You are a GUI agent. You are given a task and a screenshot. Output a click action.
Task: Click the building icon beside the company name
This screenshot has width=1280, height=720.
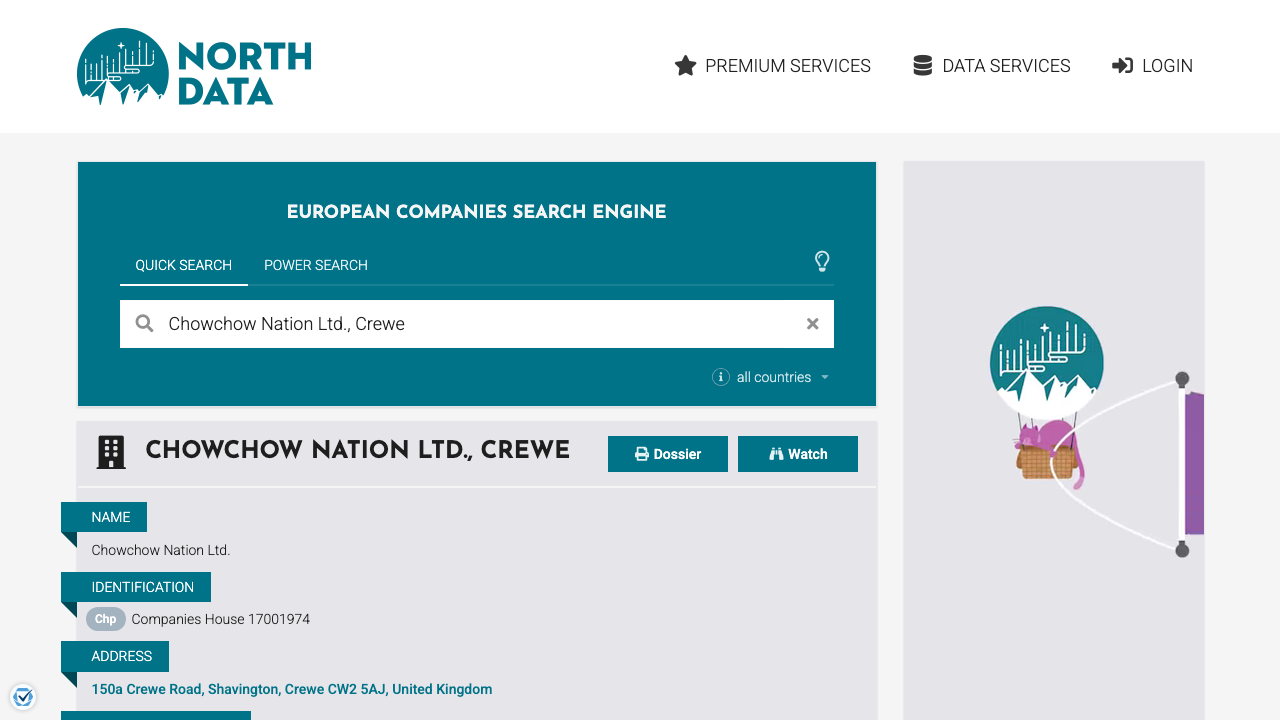pyautogui.click(x=110, y=451)
